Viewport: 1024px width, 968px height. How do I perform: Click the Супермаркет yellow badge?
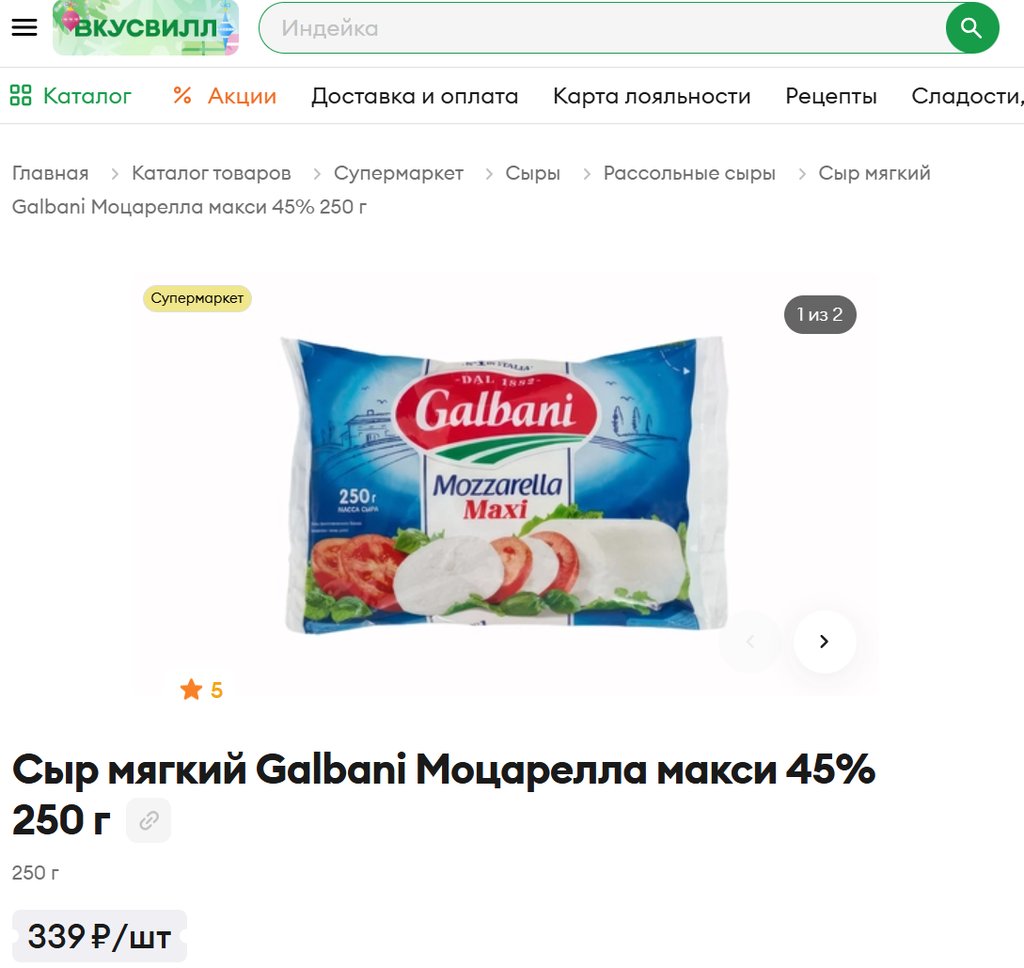pyautogui.click(x=197, y=298)
